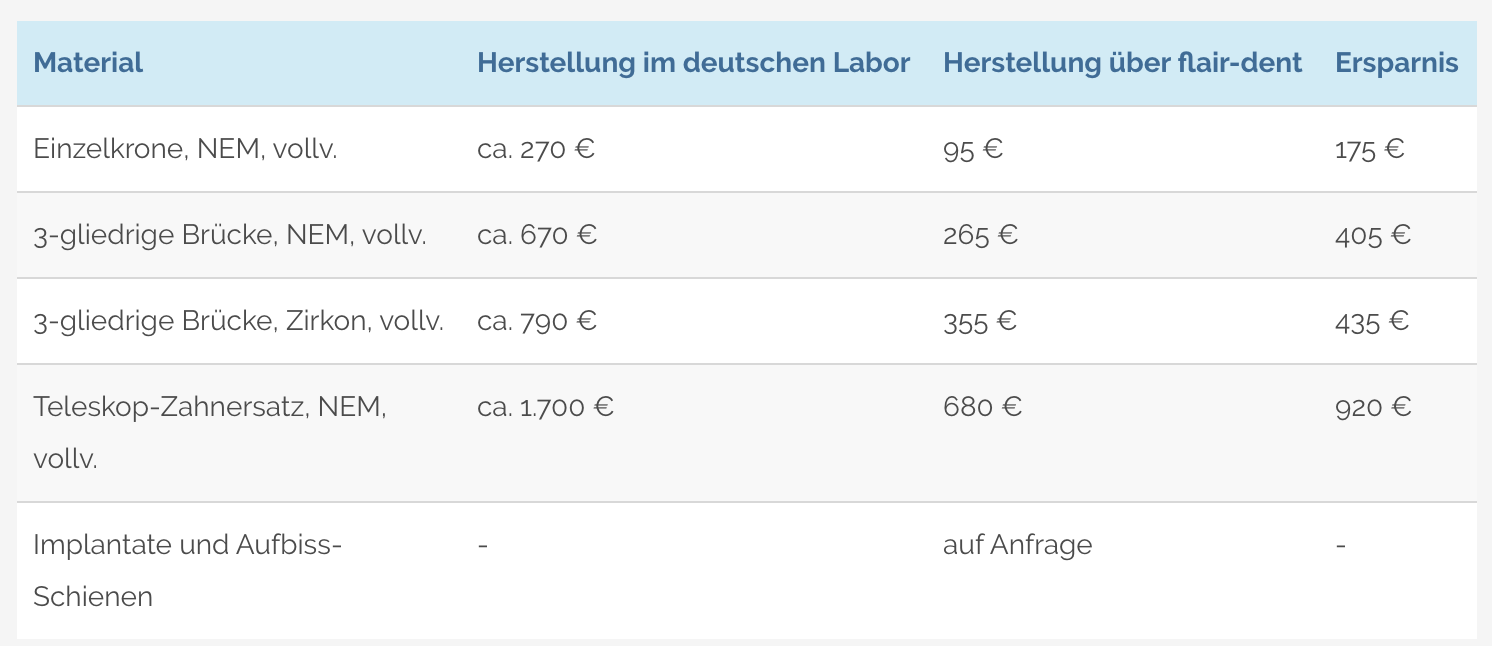Screen dimensions: 1492x646
Task: Select the 95 € flair-dent price
Action: tap(973, 149)
